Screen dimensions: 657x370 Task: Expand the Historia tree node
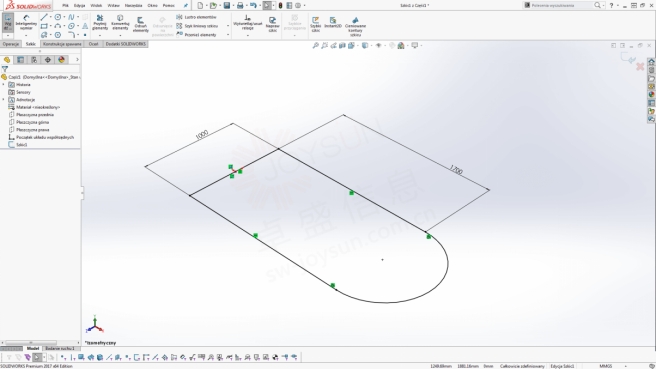pyautogui.click(x=4, y=85)
